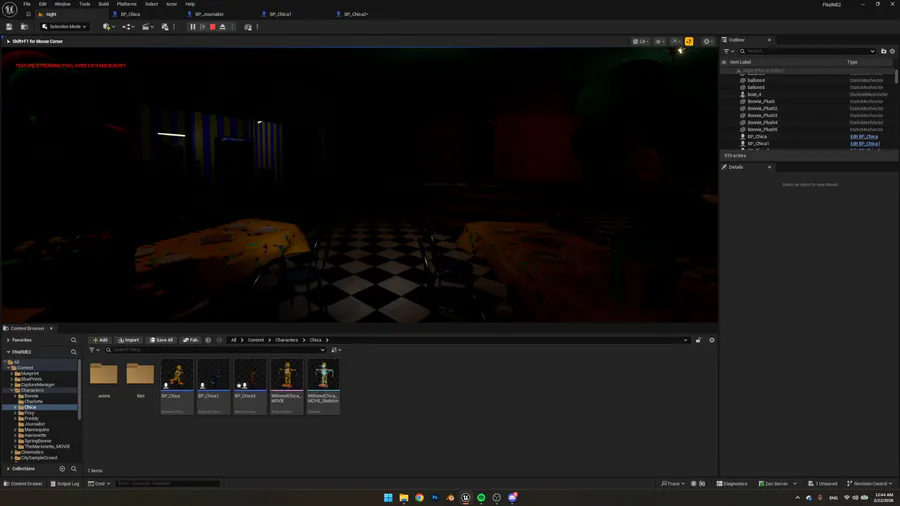Viewport: 900px width, 506px height.
Task: Focus the Outliner search field
Action: tap(806, 51)
